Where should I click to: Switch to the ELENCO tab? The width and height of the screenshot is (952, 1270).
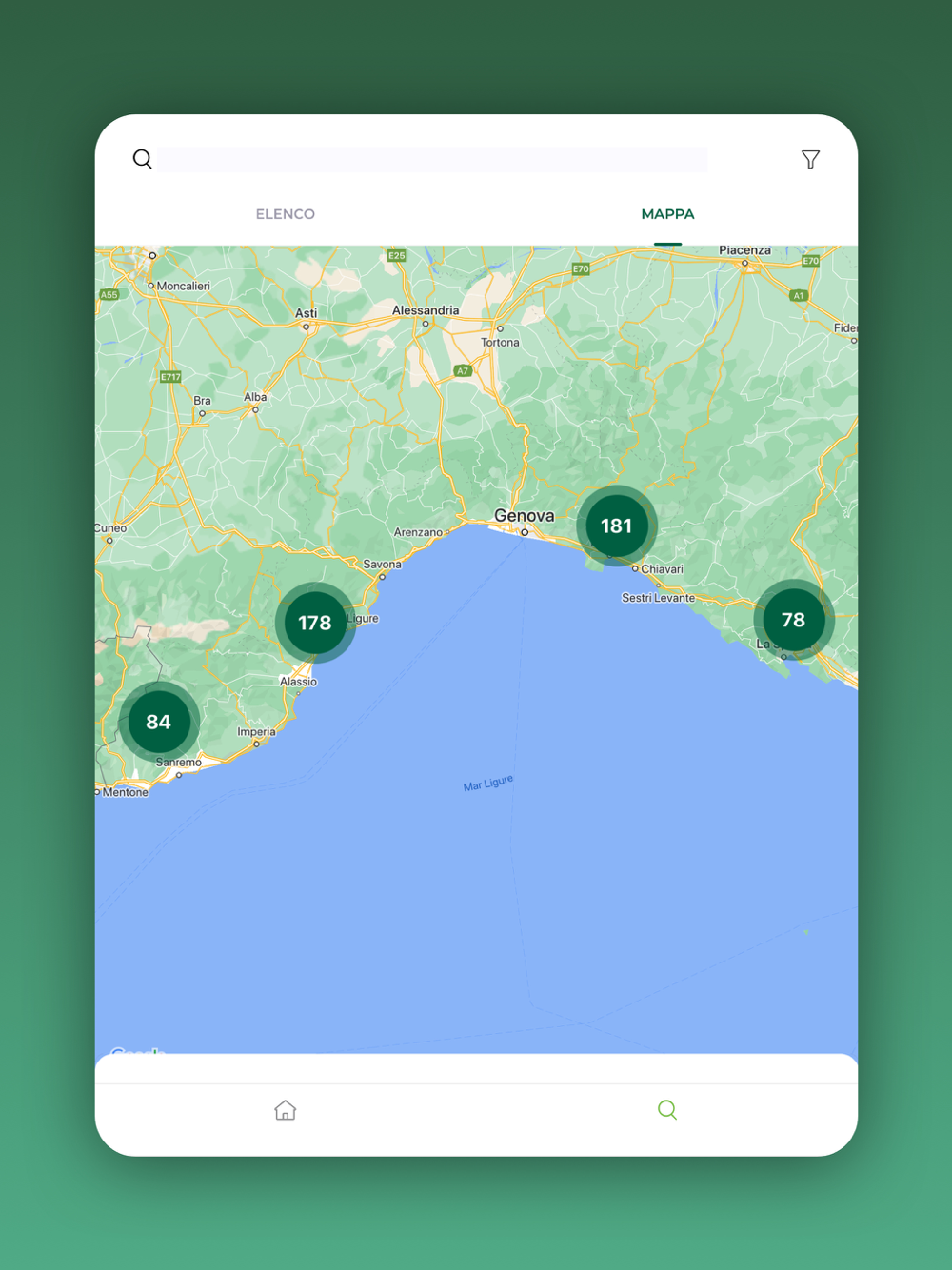click(286, 214)
